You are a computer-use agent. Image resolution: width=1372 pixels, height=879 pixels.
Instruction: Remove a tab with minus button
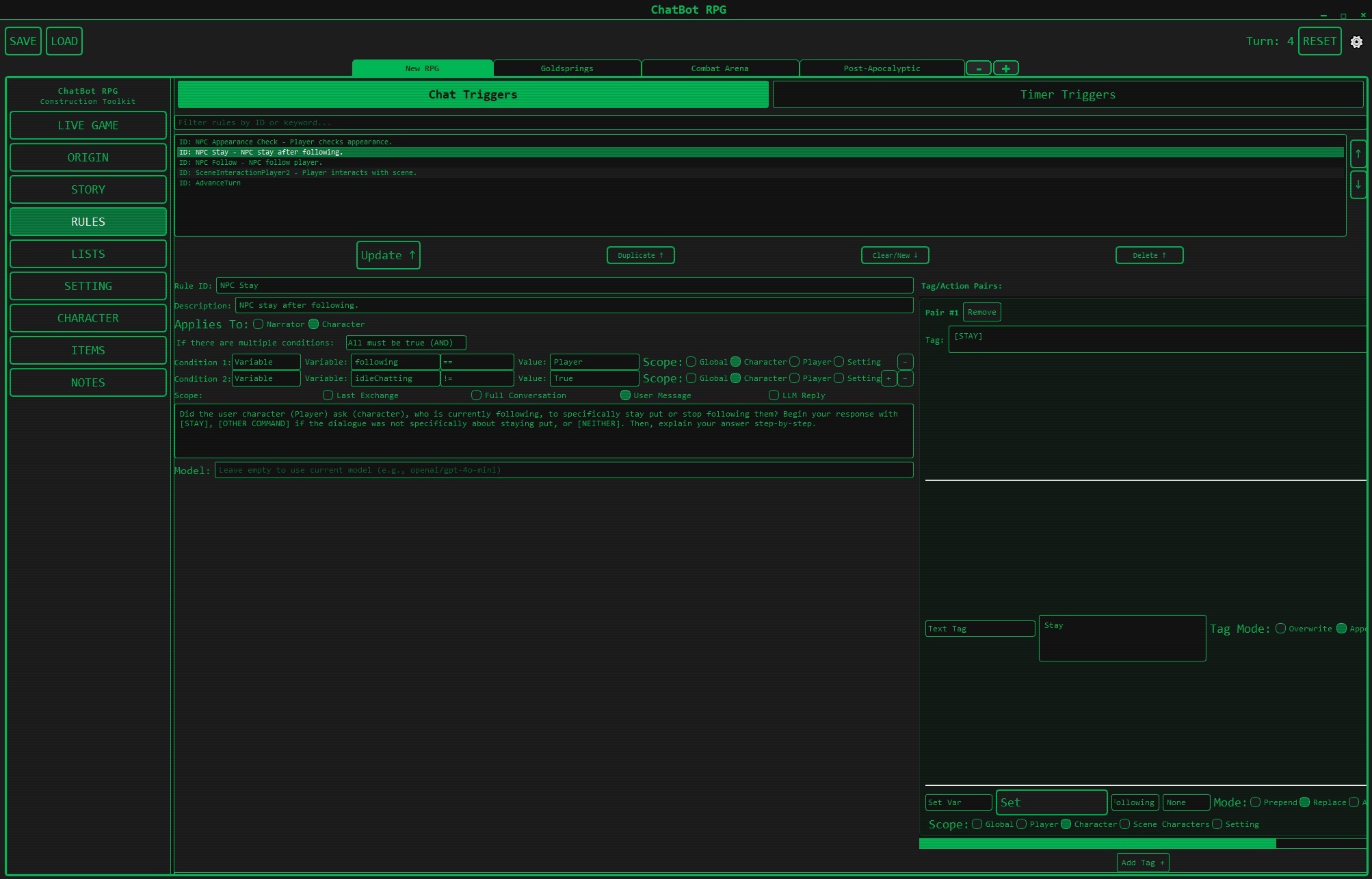tap(979, 68)
